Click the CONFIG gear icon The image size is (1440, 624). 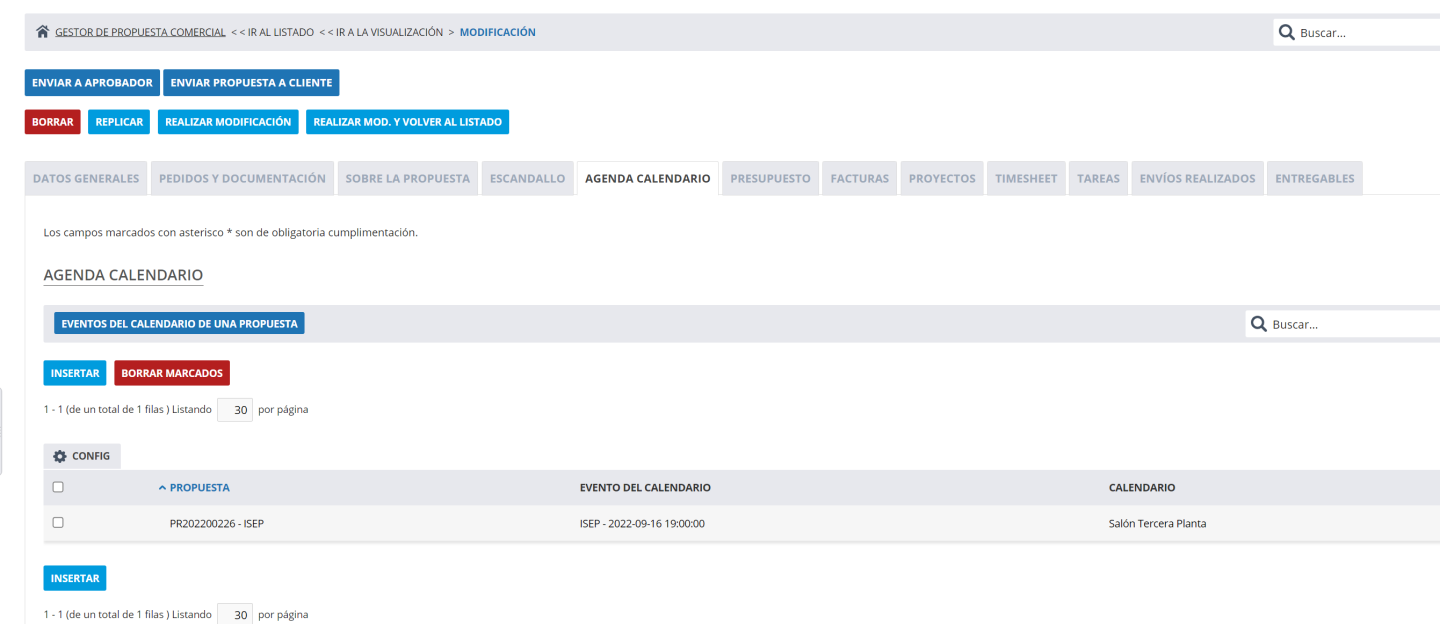tap(60, 456)
